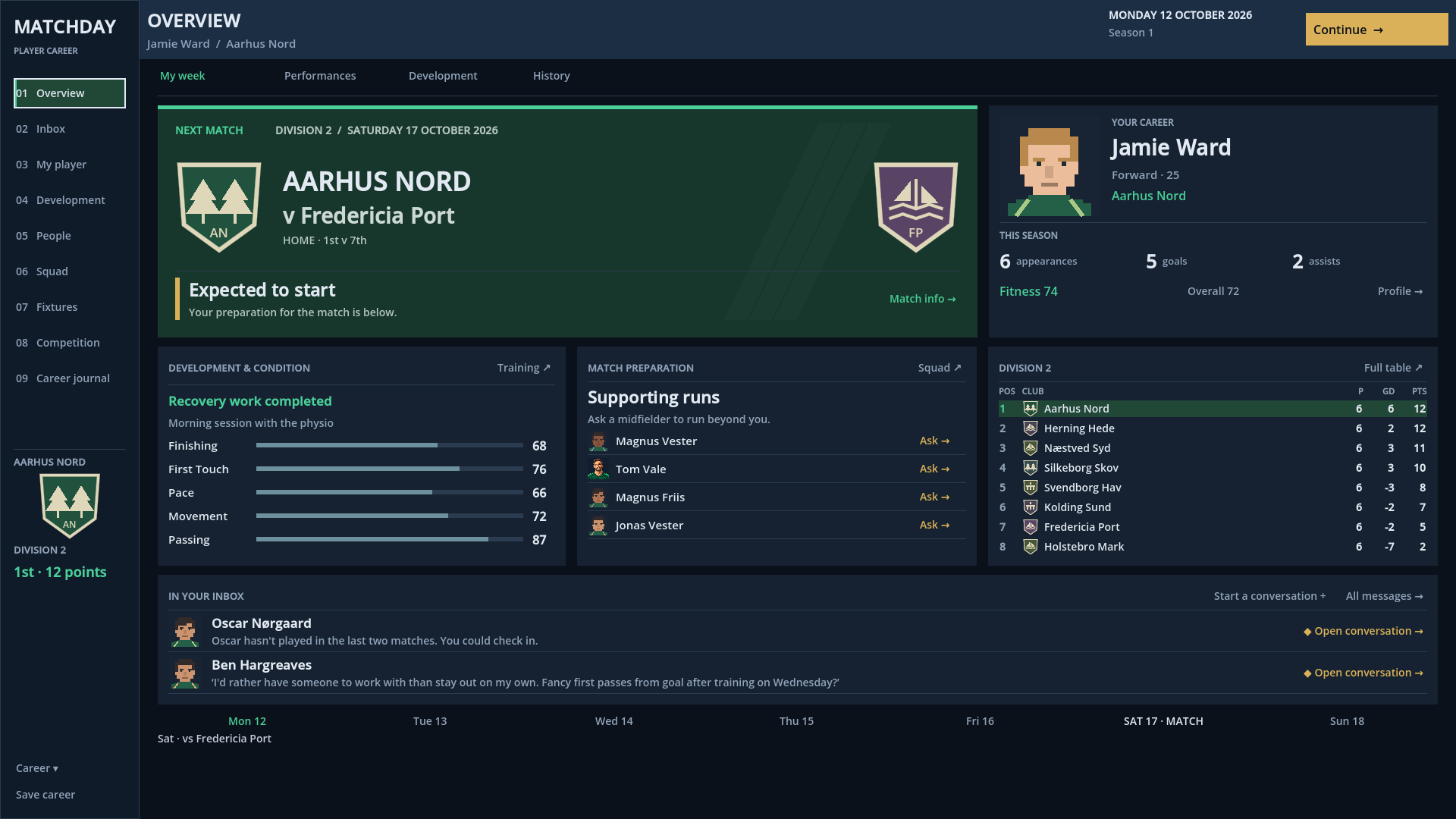
Task: Click Herning Hede club badge in table
Action: pyautogui.click(x=1031, y=428)
